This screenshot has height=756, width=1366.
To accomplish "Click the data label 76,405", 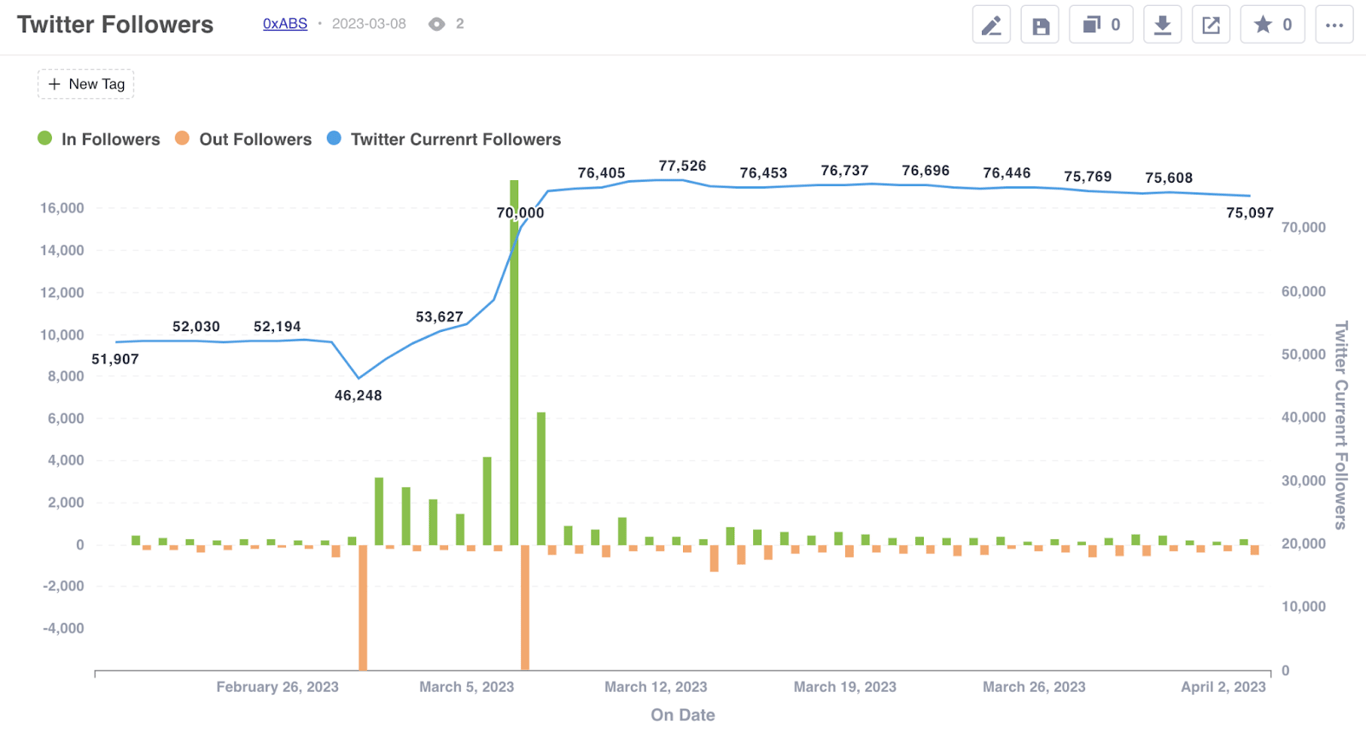I will point(601,173).
